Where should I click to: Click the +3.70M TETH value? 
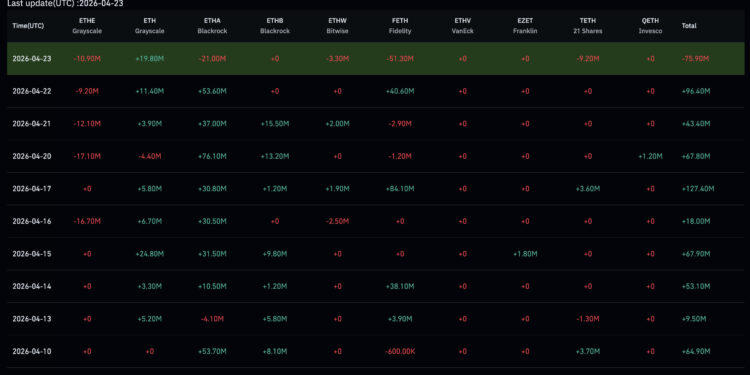pyautogui.click(x=588, y=351)
